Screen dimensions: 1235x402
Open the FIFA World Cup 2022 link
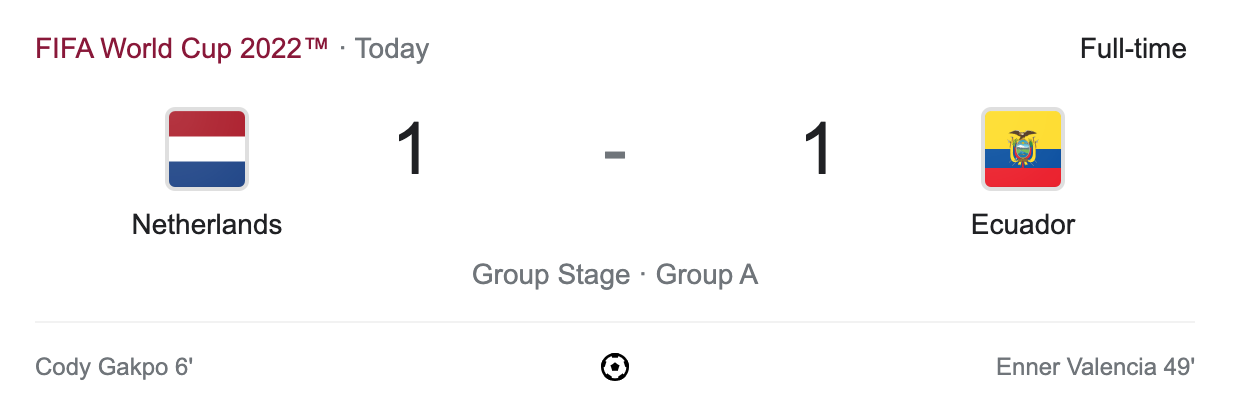click(181, 49)
